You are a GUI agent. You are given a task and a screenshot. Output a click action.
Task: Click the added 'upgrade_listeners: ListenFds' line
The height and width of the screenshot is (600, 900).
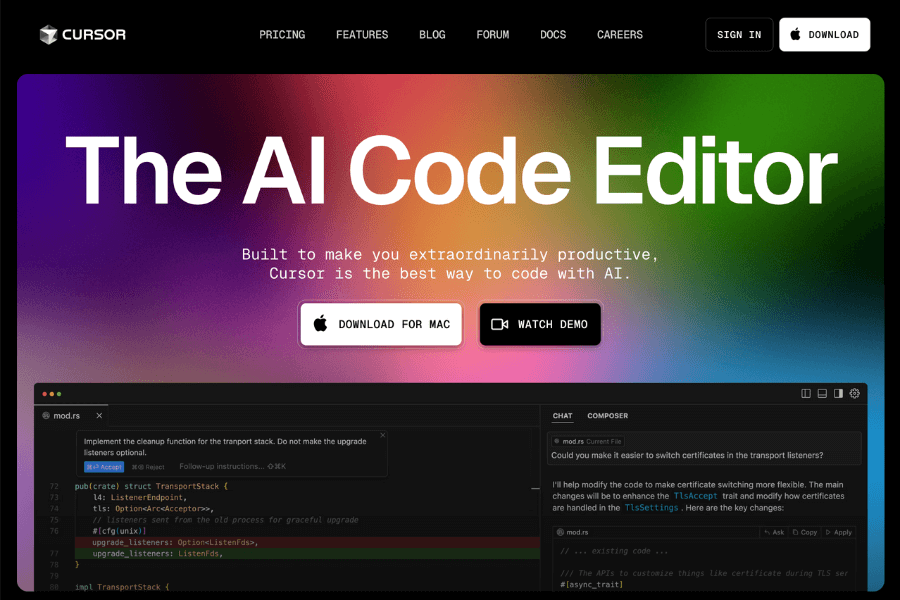point(307,553)
